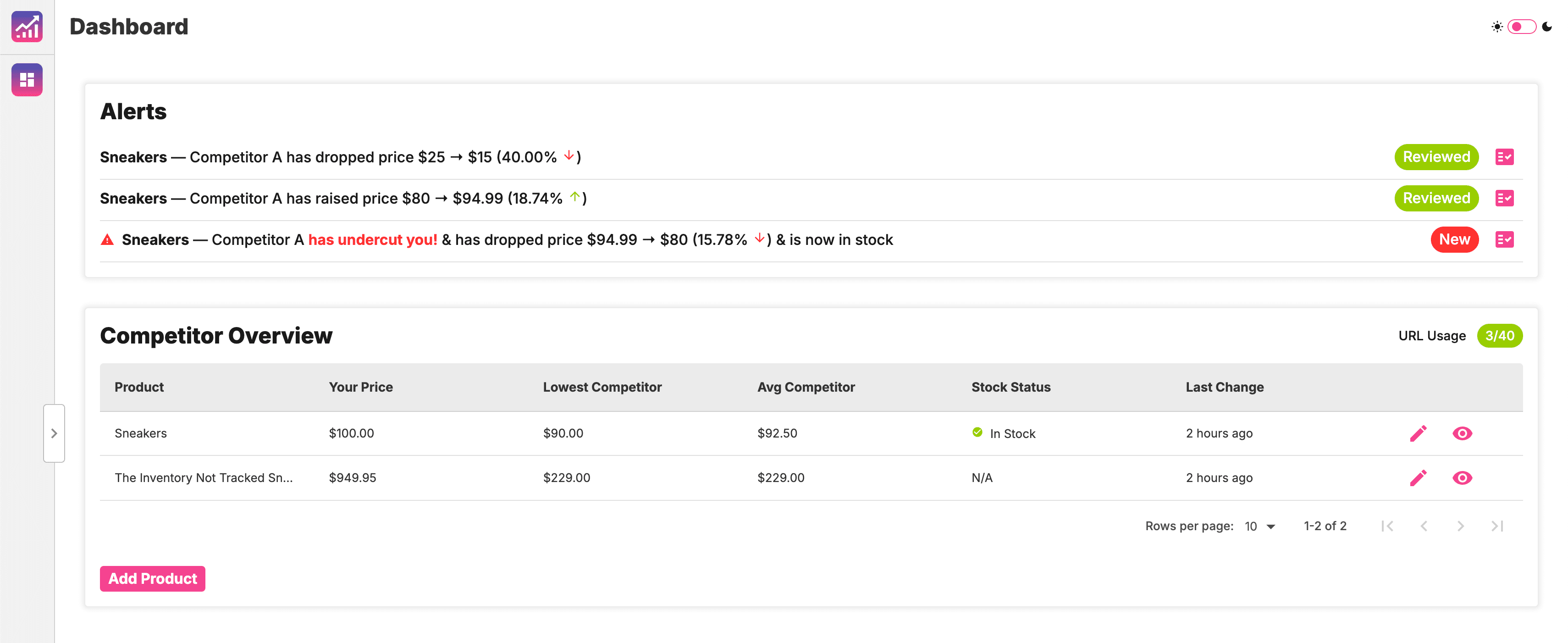Toggle the light/dark theme switch
Image resolution: width=1568 pixels, height=643 pixels.
(1521, 27)
